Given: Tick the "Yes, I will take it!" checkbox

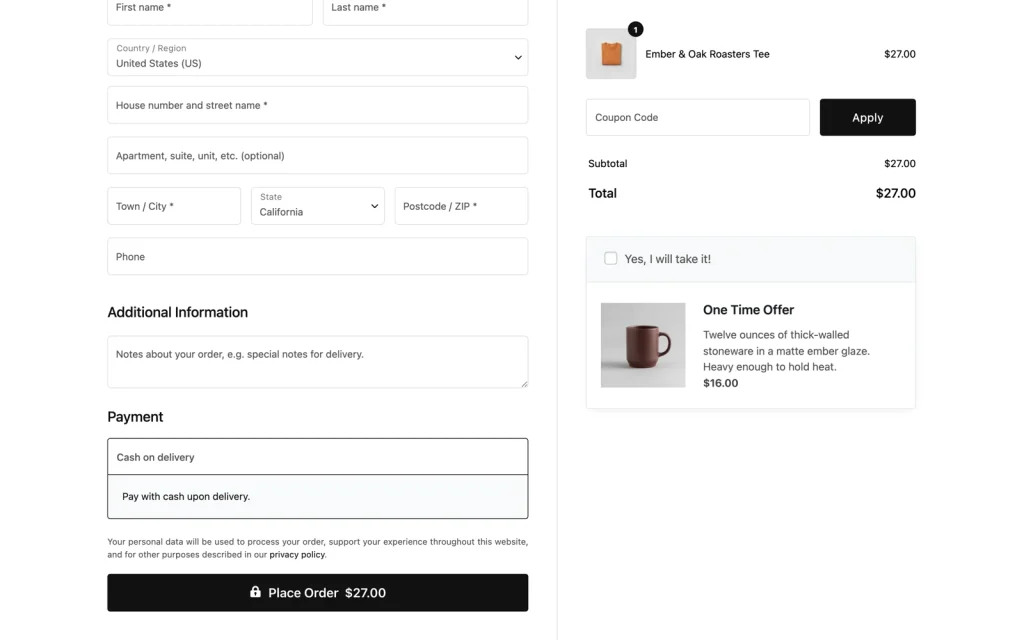Looking at the screenshot, I should coord(611,259).
